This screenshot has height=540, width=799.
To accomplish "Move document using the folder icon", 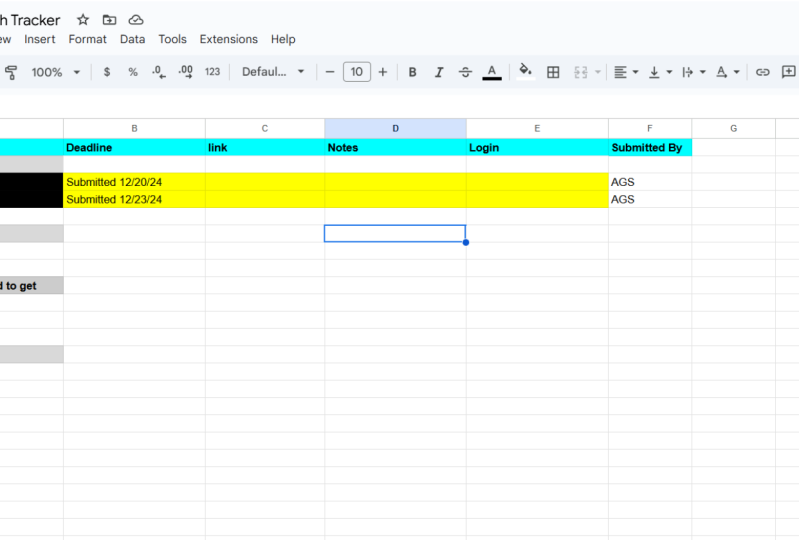I will click(109, 20).
